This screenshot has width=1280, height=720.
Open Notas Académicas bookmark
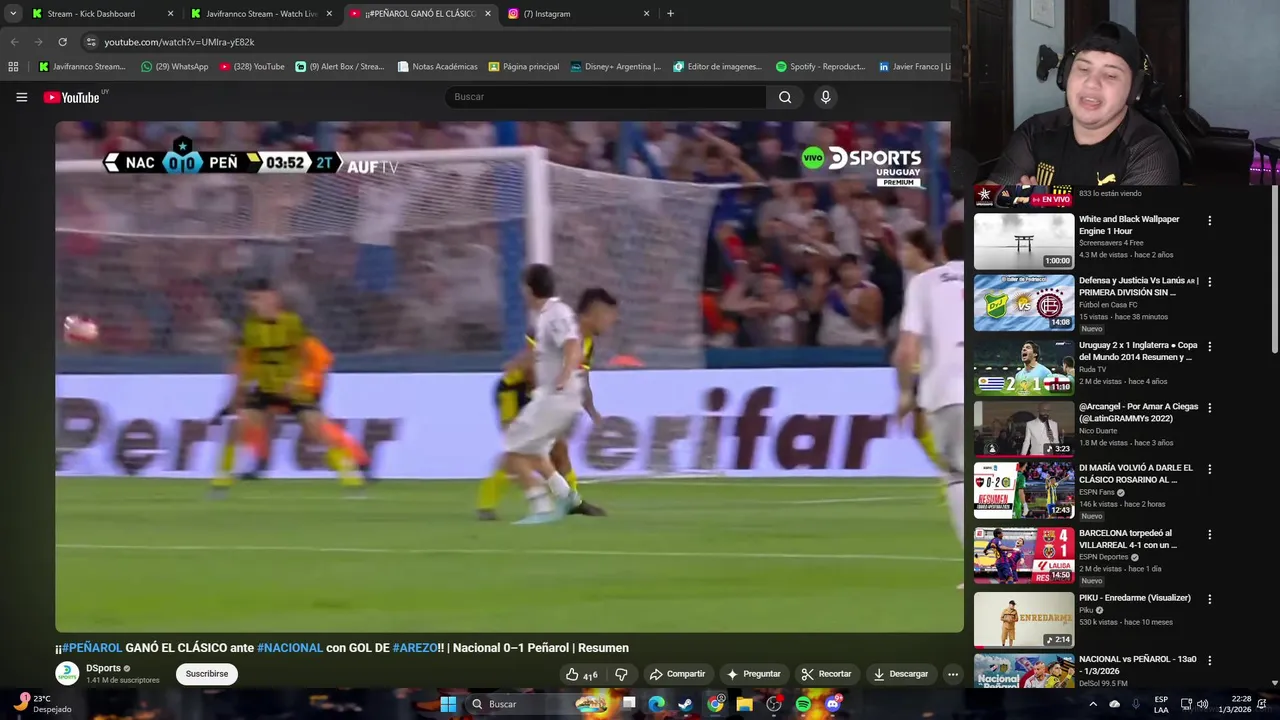pyautogui.click(x=437, y=67)
